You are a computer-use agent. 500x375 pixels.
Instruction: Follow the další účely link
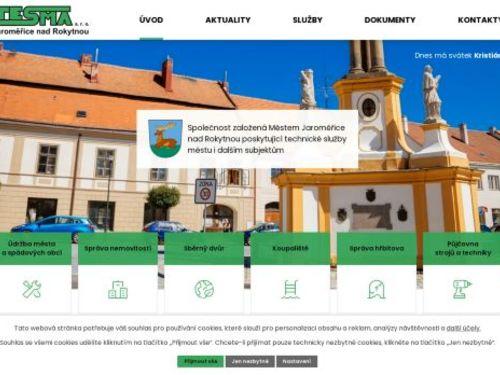point(463,328)
